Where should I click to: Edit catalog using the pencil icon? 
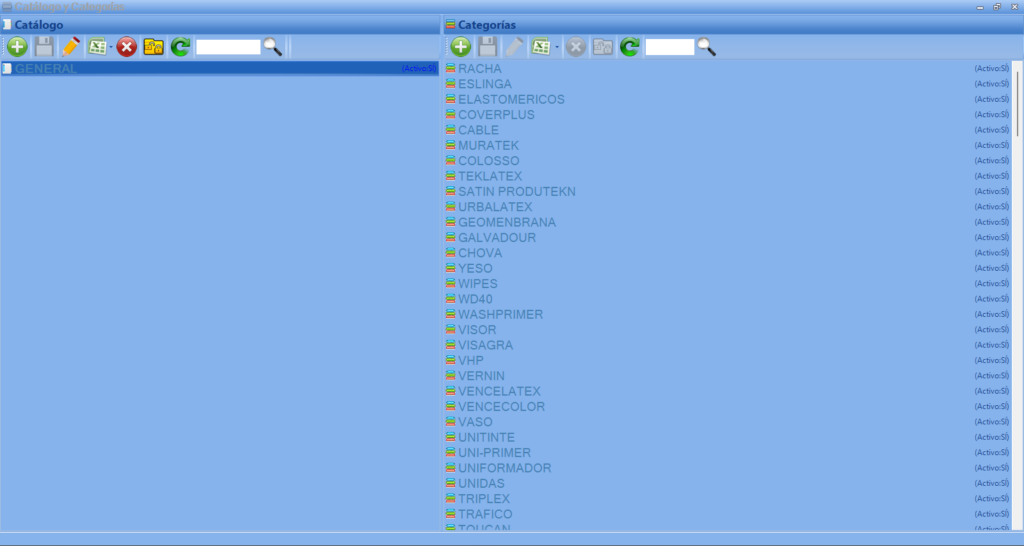(x=71, y=47)
